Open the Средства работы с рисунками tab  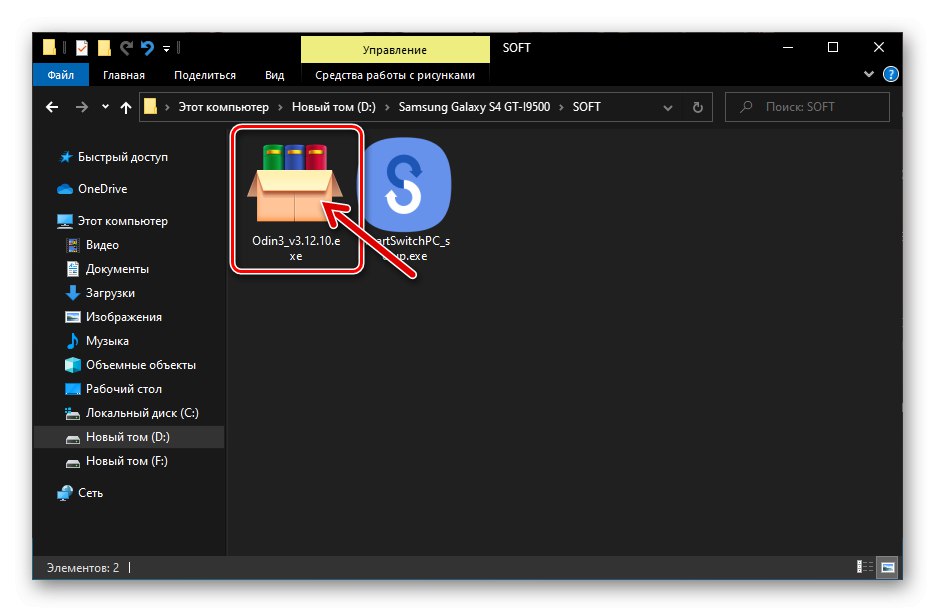(395, 75)
